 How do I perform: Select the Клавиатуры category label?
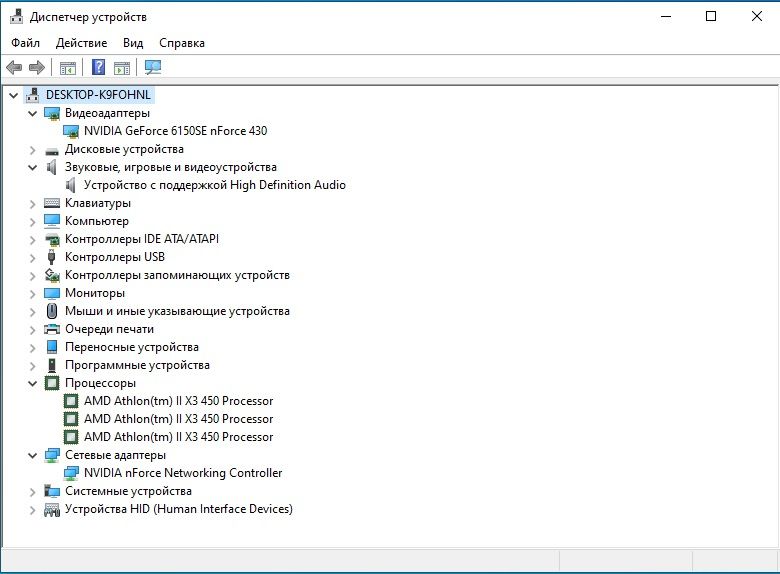[98, 203]
